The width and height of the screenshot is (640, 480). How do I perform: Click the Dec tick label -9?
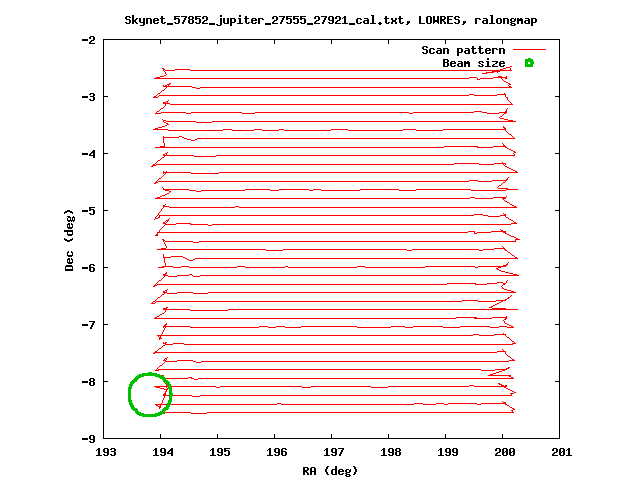89,439
